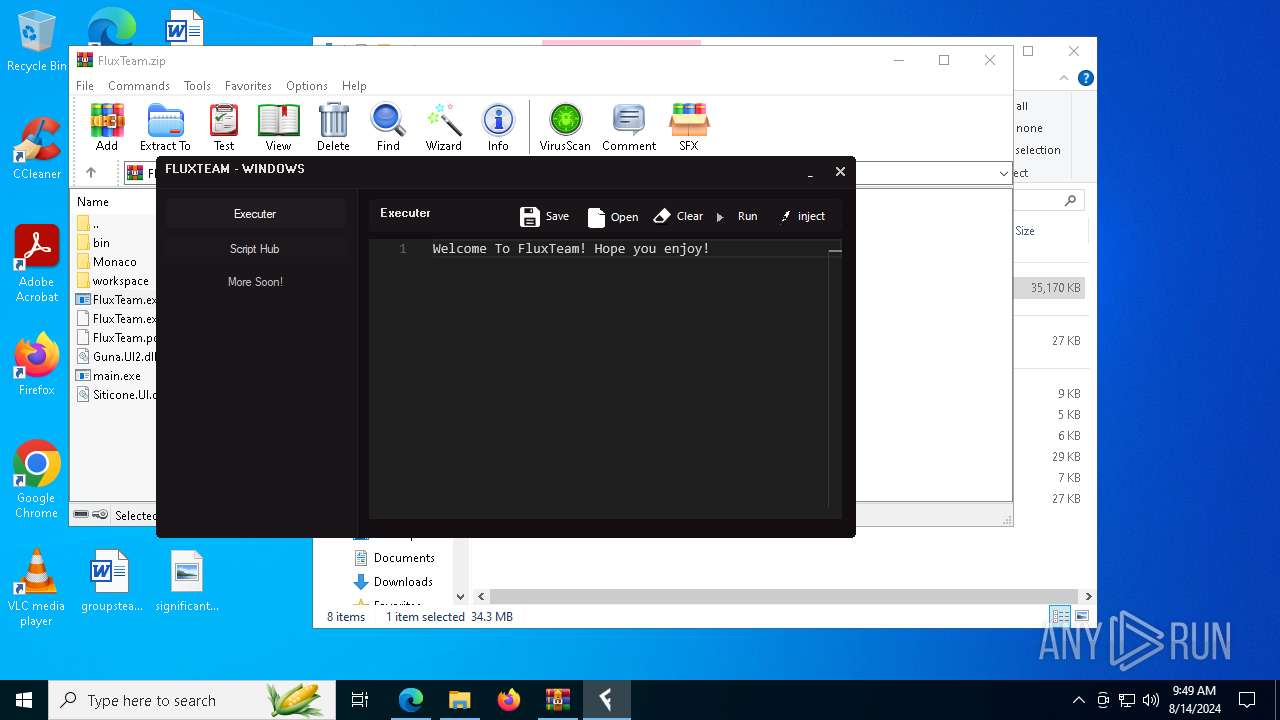Select the Siticone.UI file in WinRAR
This screenshot has width=1280, height=720.
coord(116,395)
